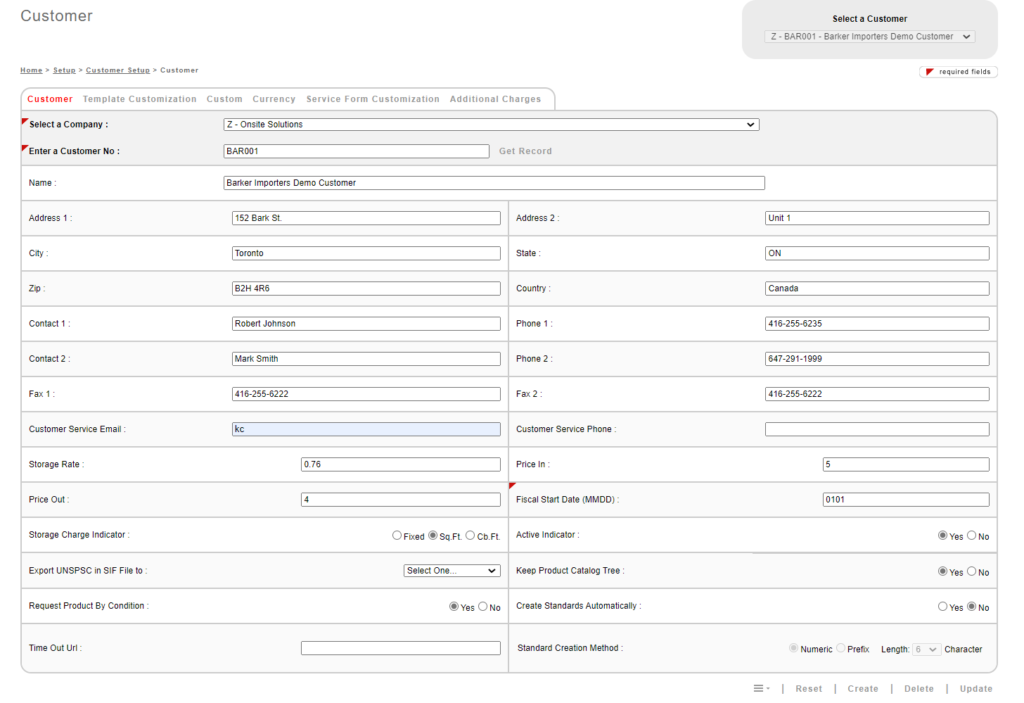Screen dimensions: 1024x703
Task: Switch to Template Customization tab
Action: pos(140,99)
